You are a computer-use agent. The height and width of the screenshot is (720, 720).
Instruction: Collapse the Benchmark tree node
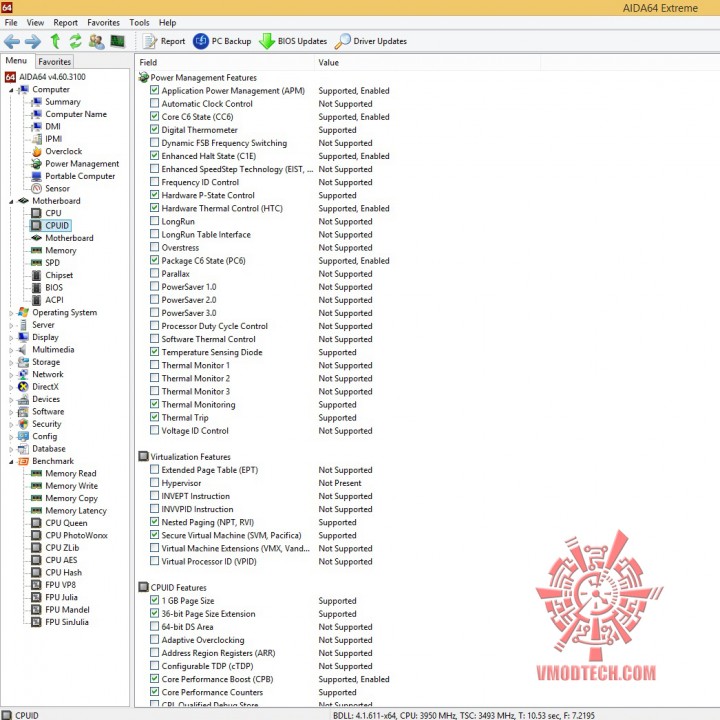[x=11, y=462]
